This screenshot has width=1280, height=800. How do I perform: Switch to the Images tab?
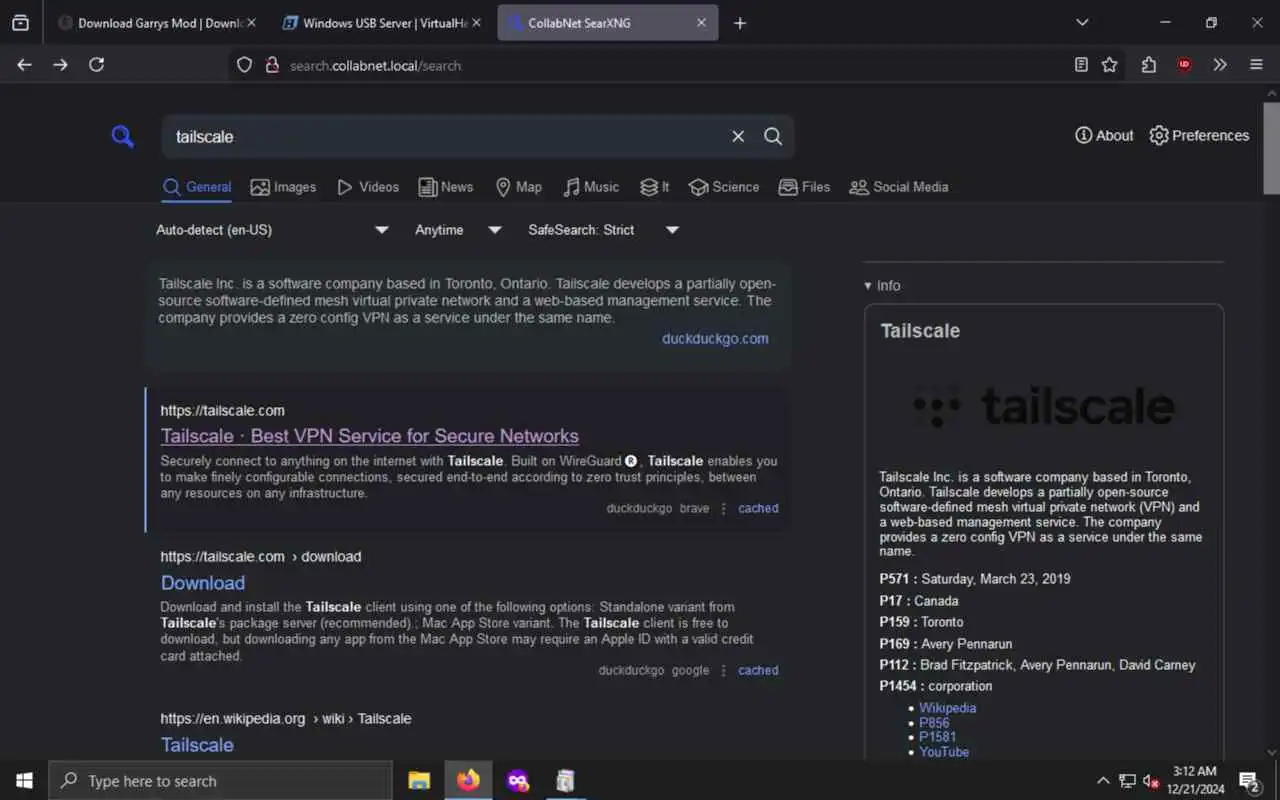click(283, 187)
